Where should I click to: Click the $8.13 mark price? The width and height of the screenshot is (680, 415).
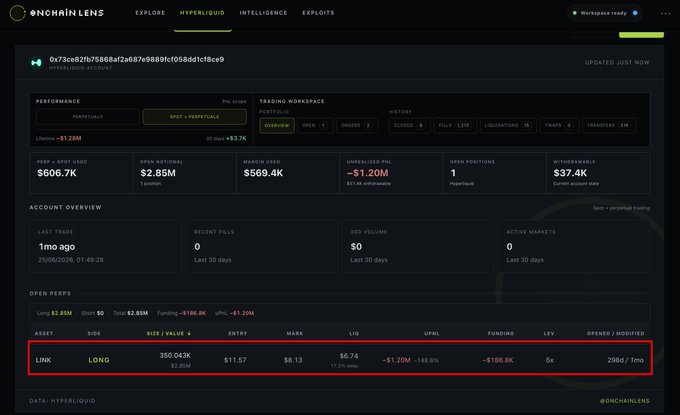(293, 360)
